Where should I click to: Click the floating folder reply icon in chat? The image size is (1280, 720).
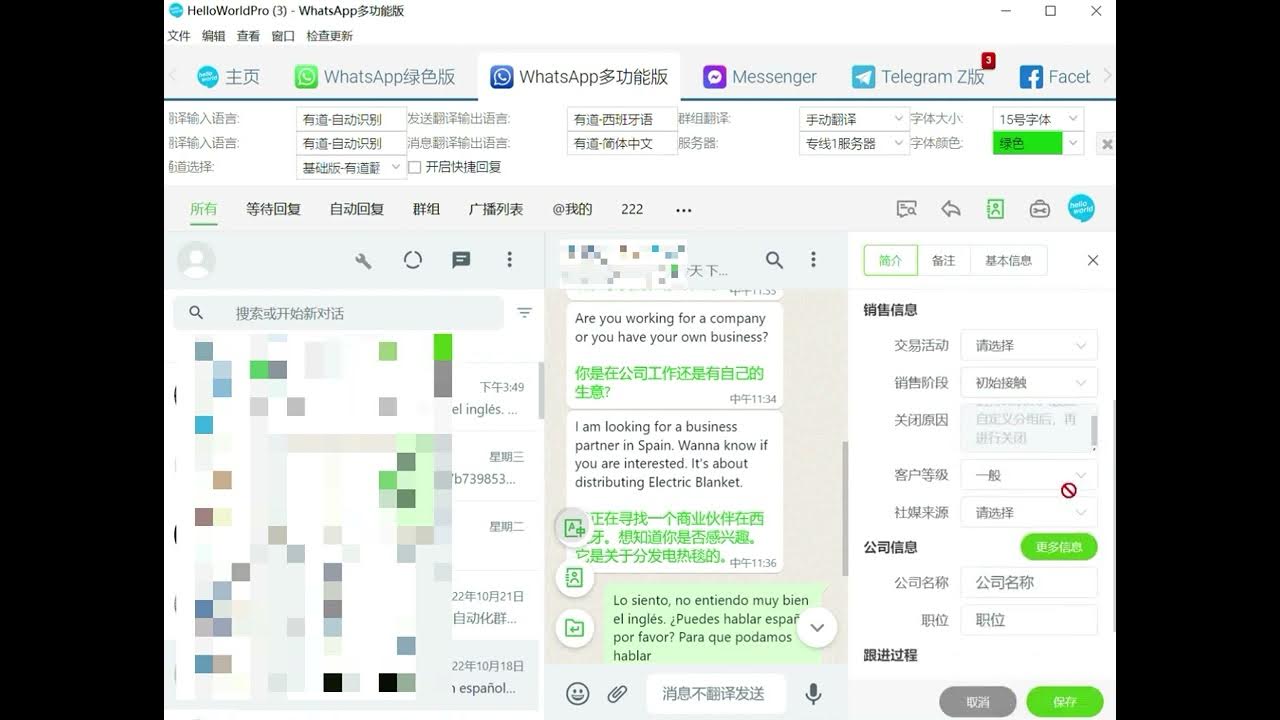tap(575, 628)
